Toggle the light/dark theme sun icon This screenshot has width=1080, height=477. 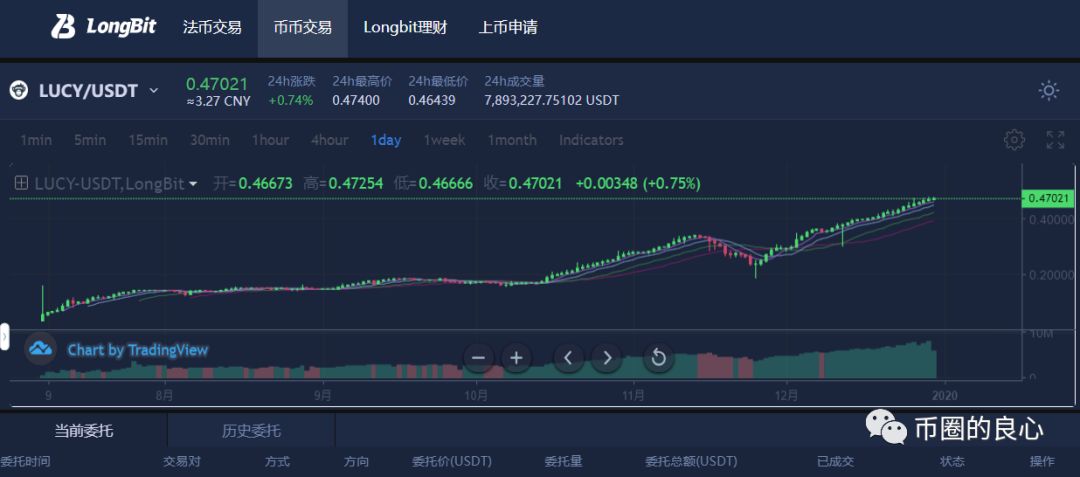point(1048,91)
